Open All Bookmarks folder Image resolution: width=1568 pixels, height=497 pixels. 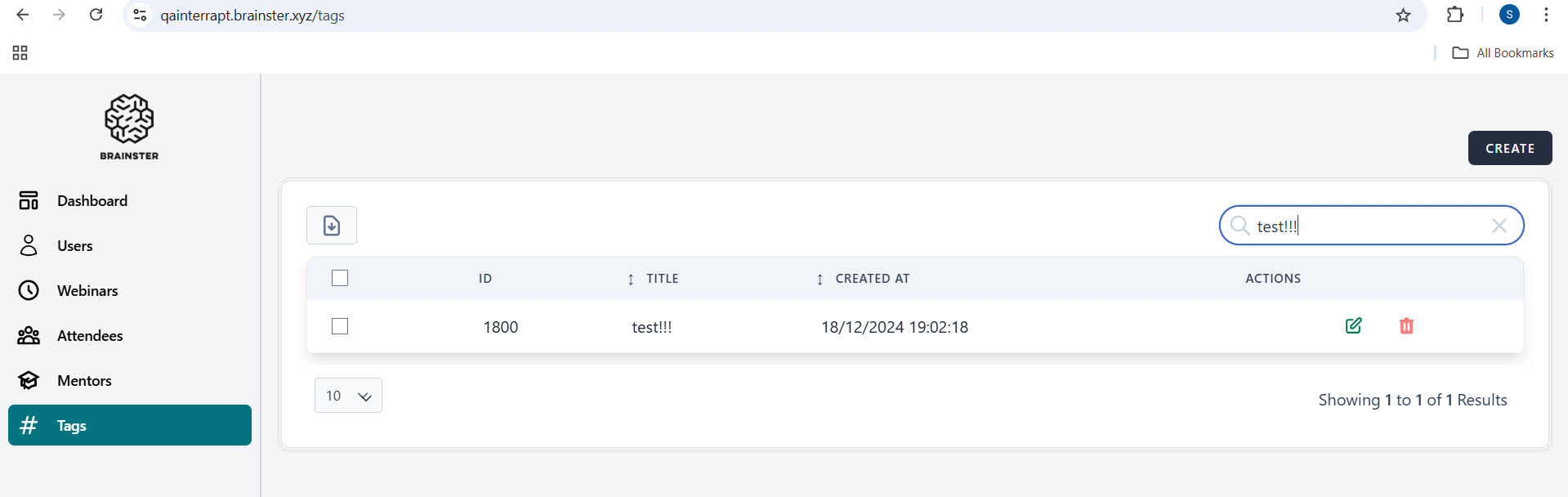tap(1503, 53)
